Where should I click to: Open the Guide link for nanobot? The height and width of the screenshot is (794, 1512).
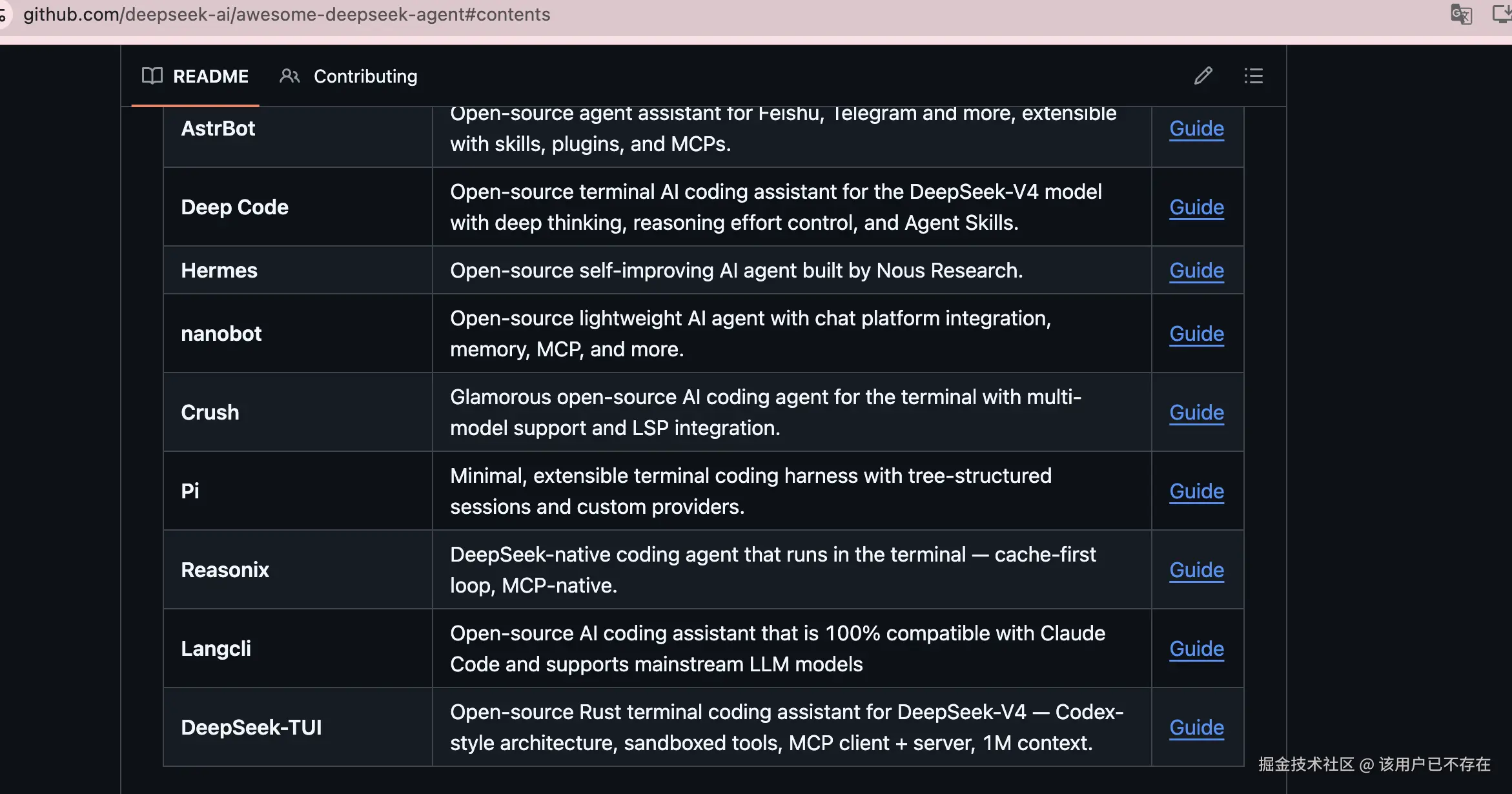pos(1196,334)
